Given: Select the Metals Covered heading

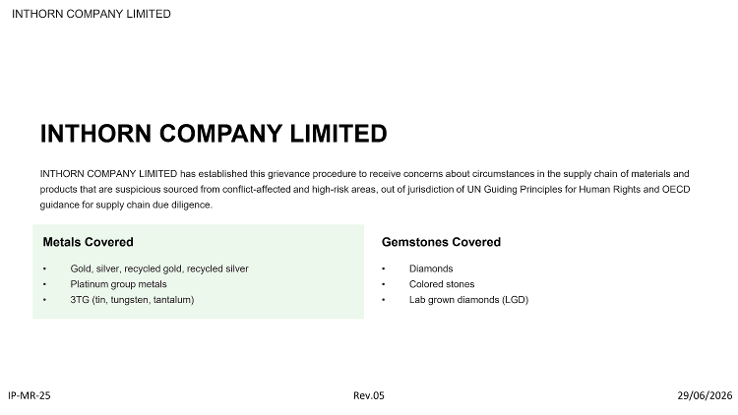Looking at the screenshot, I should [x=88, y=242].
